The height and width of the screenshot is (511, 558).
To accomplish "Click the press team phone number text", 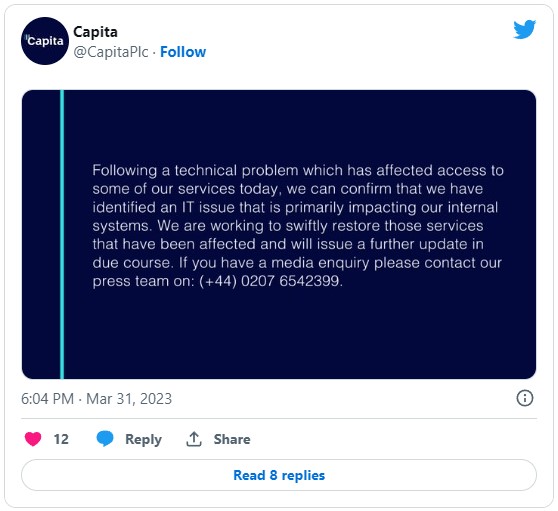I will pyautogui.click(x=271, y=281).
